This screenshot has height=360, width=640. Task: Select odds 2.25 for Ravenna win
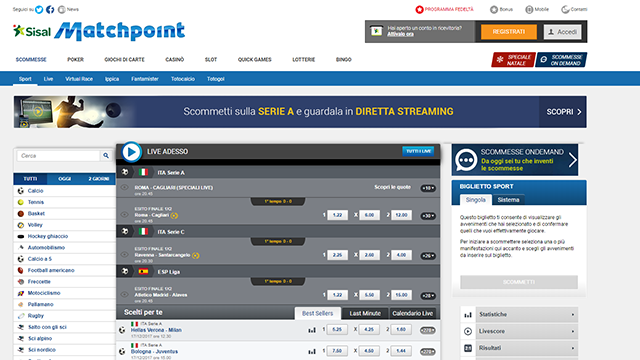(x=338, y=255)
